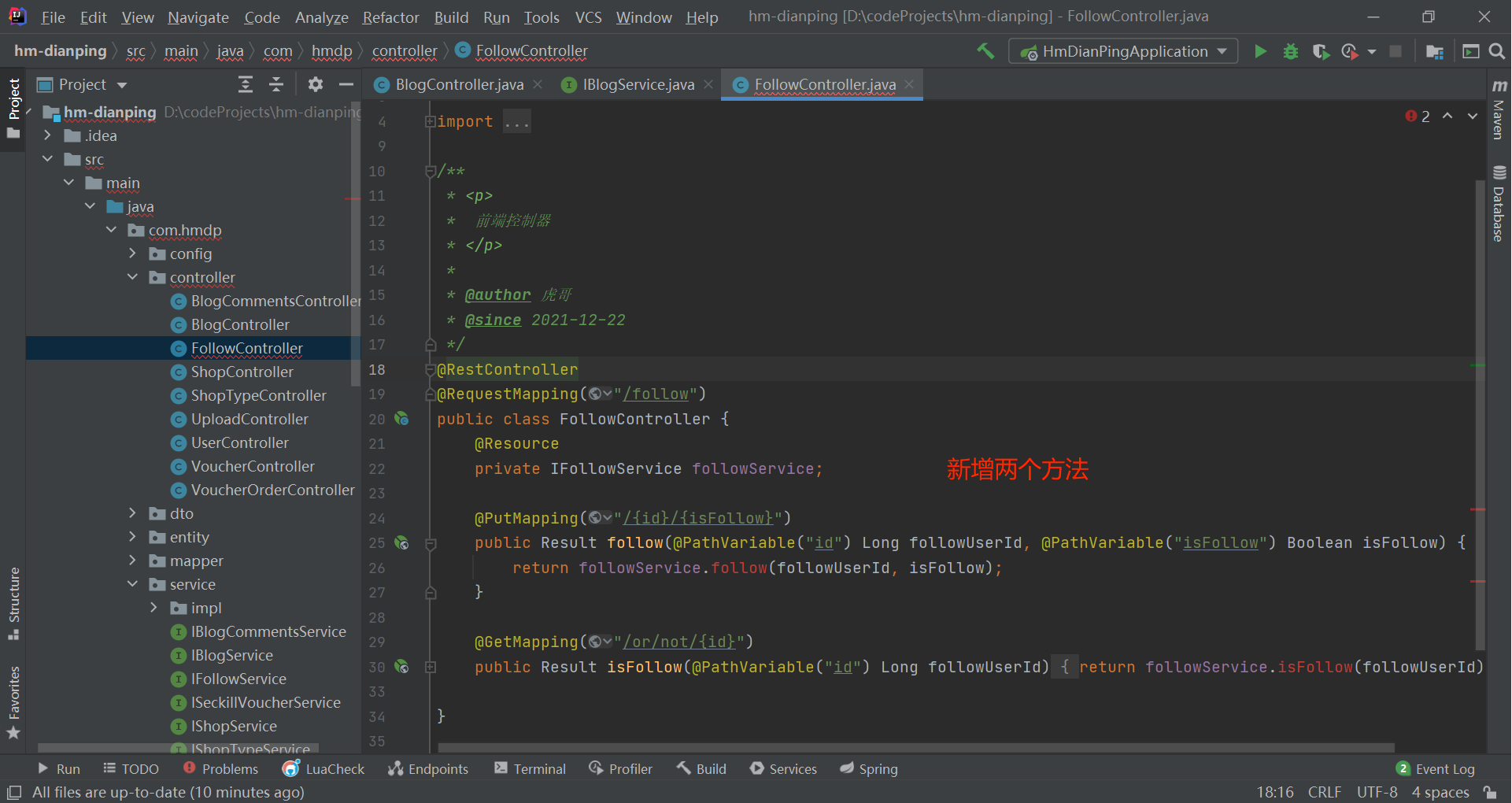This screenshot has height=803, width=1512.
Task: Click the gutter icon on line 30
Action: (x=401, y=667)
